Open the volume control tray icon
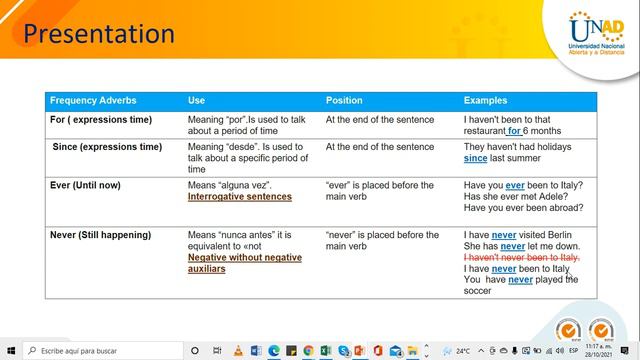The image size is (640, 360). click(560, 351)
